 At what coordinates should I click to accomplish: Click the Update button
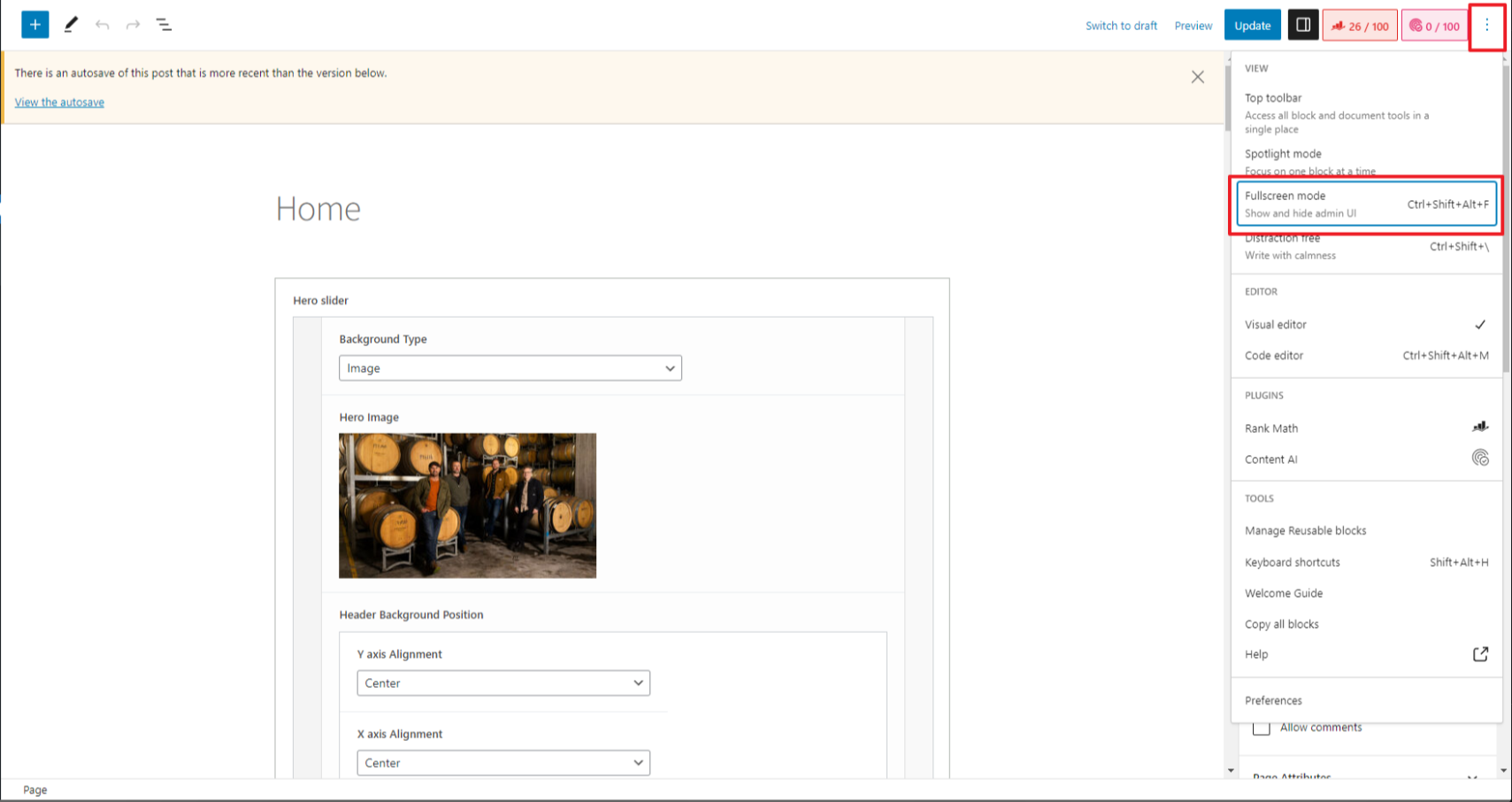[1253, 26]
